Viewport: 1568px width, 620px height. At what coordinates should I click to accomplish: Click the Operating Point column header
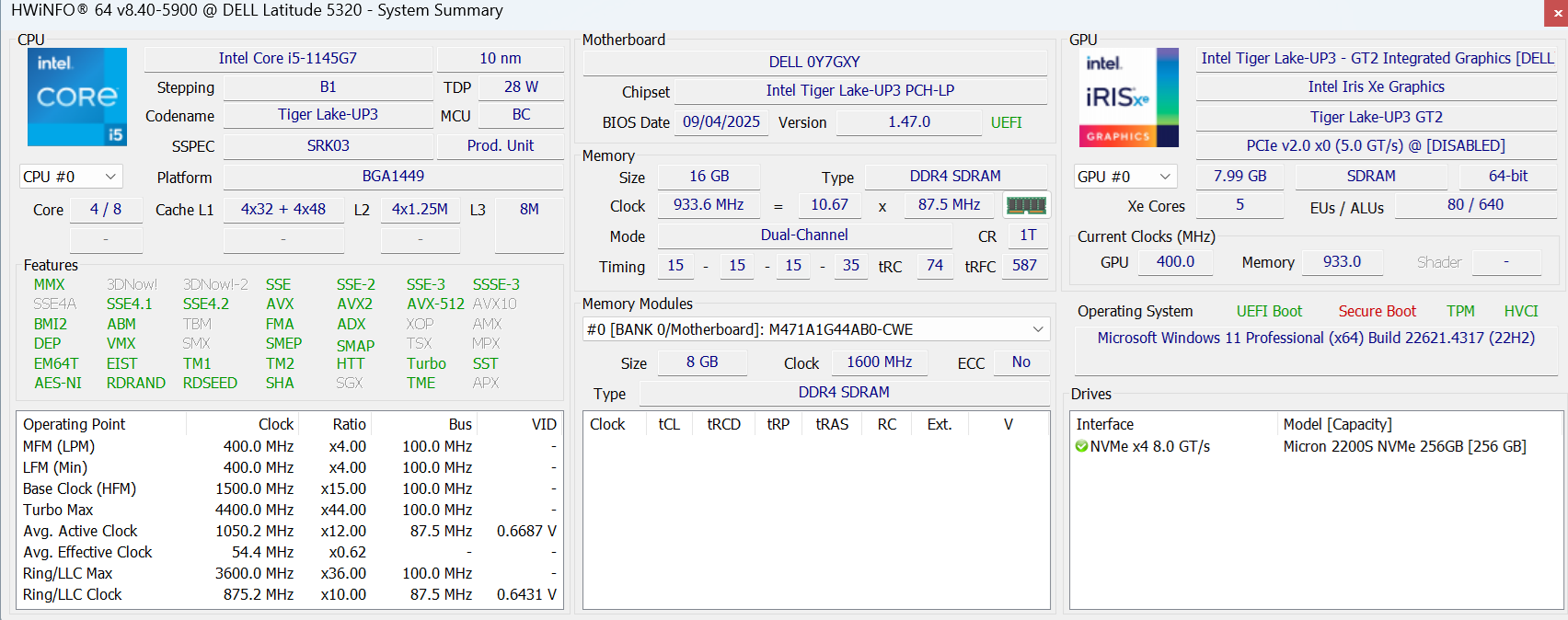click(x=75, y=424)
